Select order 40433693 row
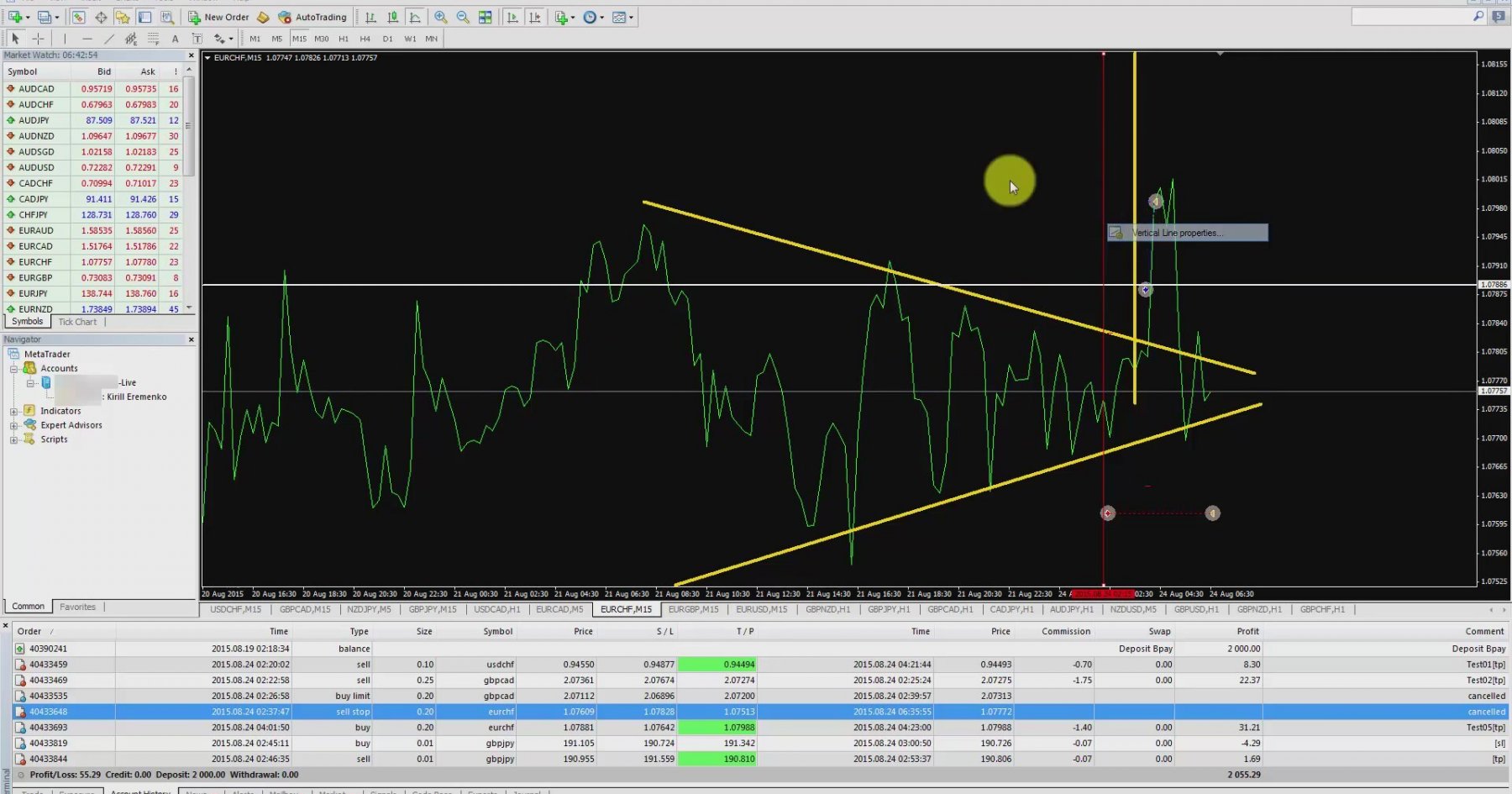Image resolution: width=1512 pixels, height=794 pixels. tap(760, 728)
